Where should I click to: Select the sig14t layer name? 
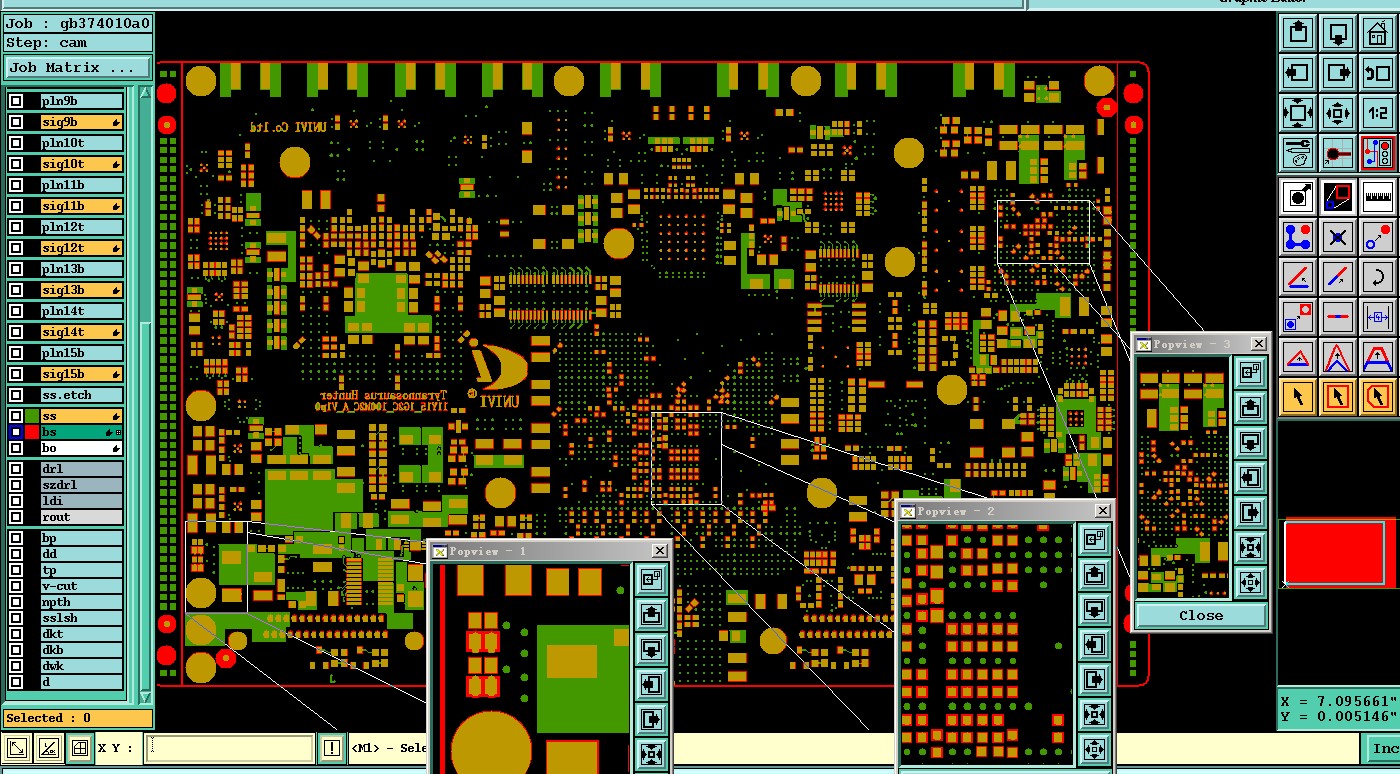pos(82,332)
